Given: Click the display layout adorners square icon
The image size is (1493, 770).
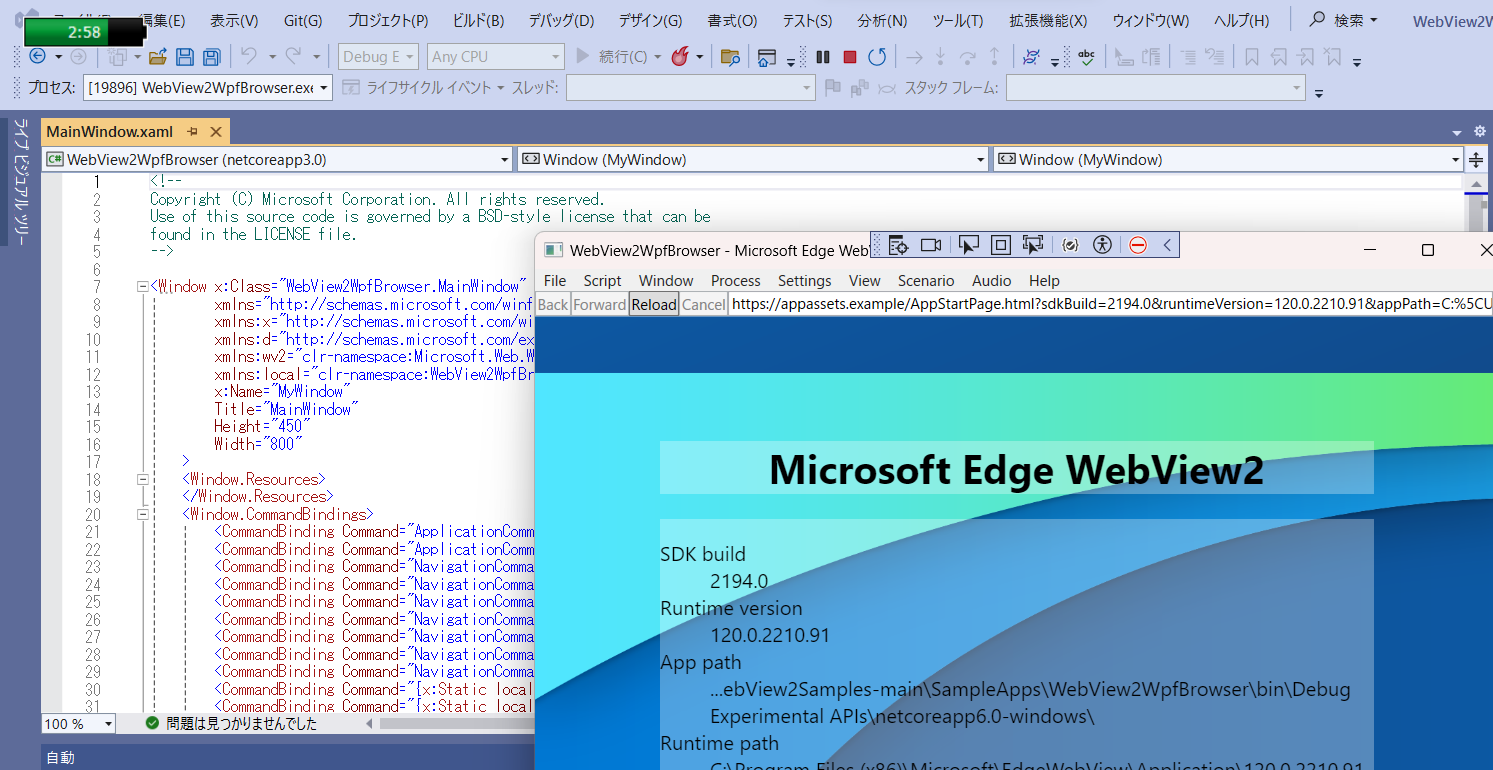Looking at the screenshot, I should (x=1000, y=245).
